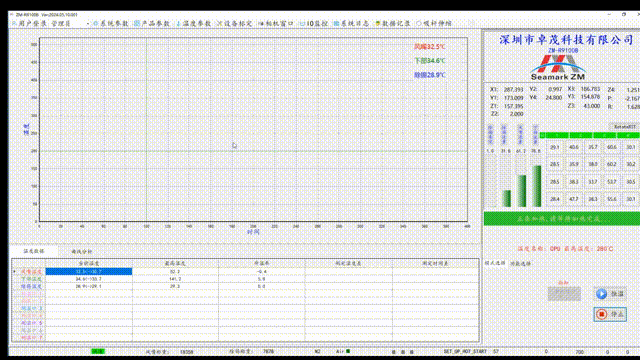
Task: Switch to the 温度数据 tab
Action: click(34, 251)
